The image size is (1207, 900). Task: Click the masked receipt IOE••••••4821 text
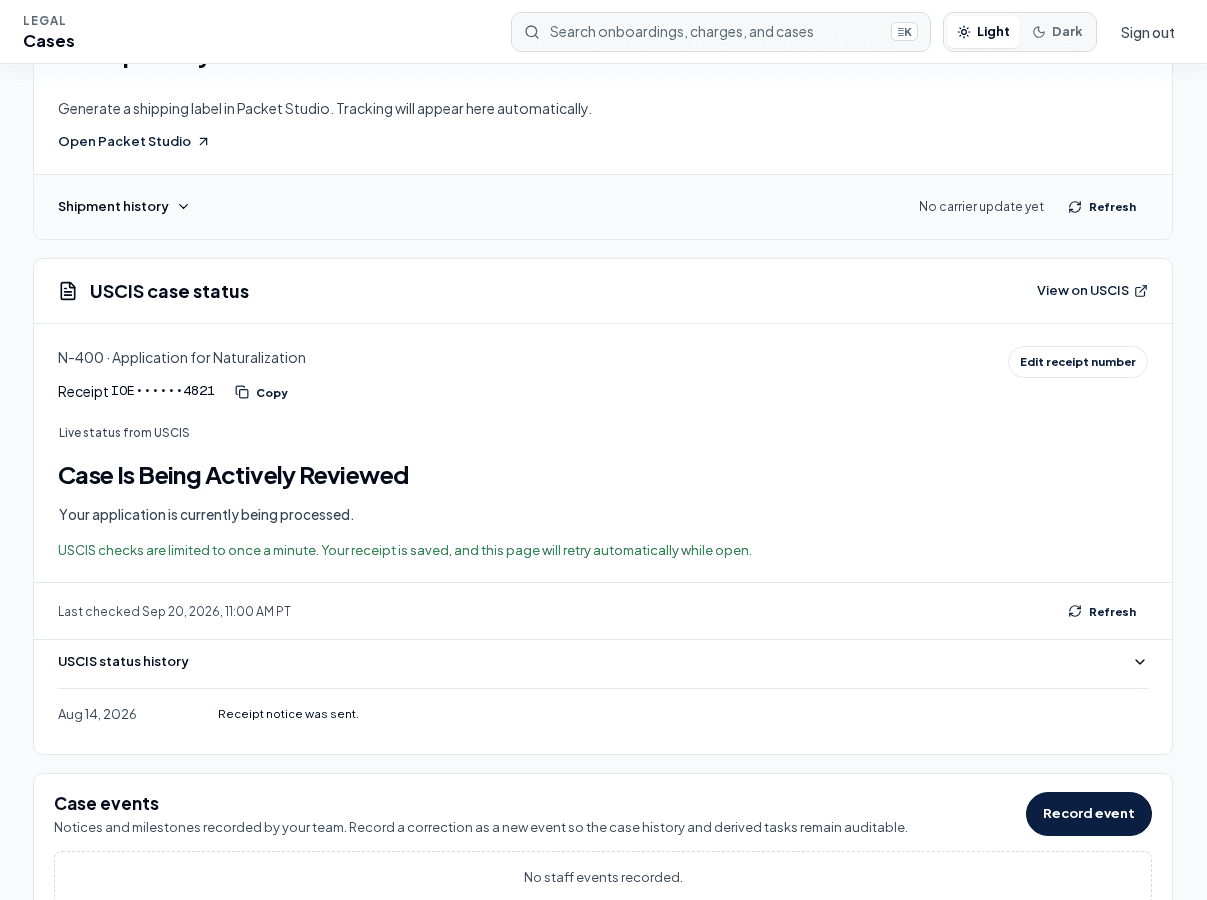pyautogui.click(x=163, y=391)
